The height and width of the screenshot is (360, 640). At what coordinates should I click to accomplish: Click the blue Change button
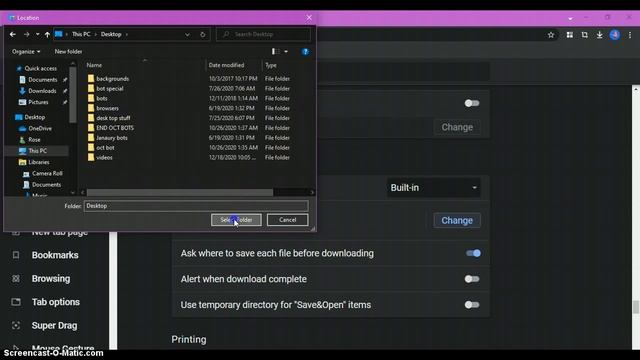tap(457, 220)
